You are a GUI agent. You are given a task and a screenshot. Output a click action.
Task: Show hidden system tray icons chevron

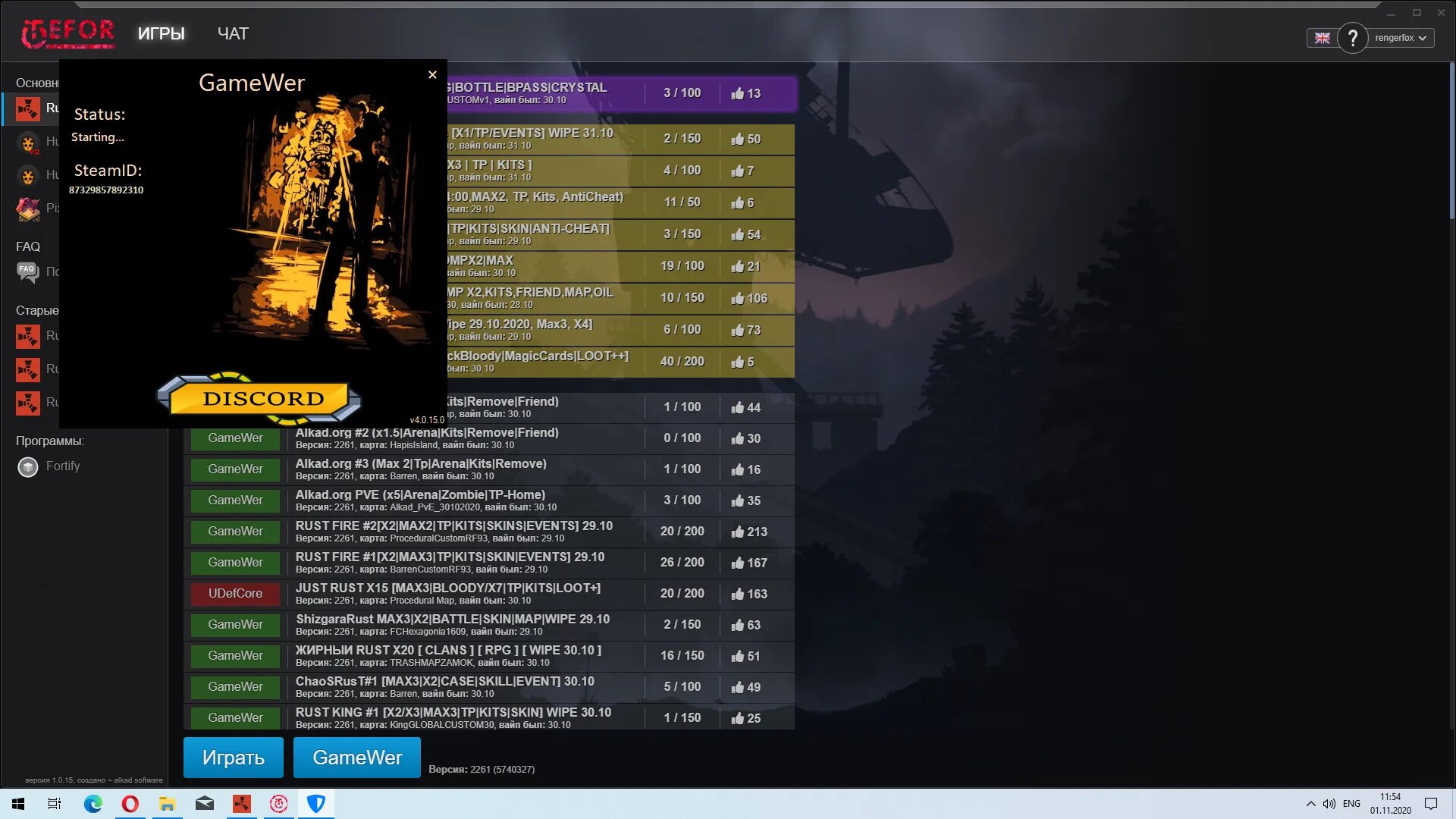click(x=1310, y=804)
